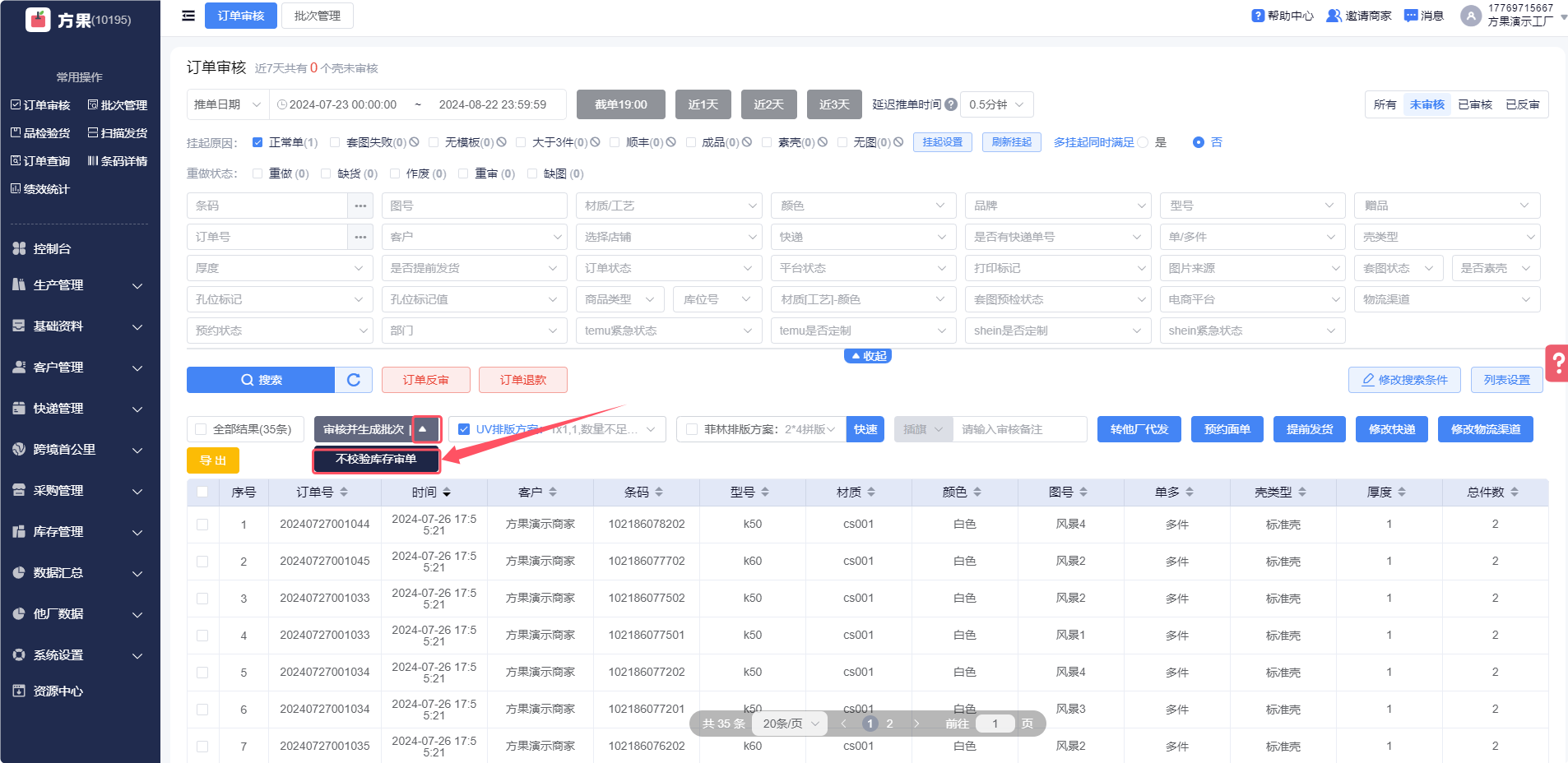This screenshot has width=1568, height=763.
Task: Check the 全部结果(35条) checkbox
Action: (201, 429)
